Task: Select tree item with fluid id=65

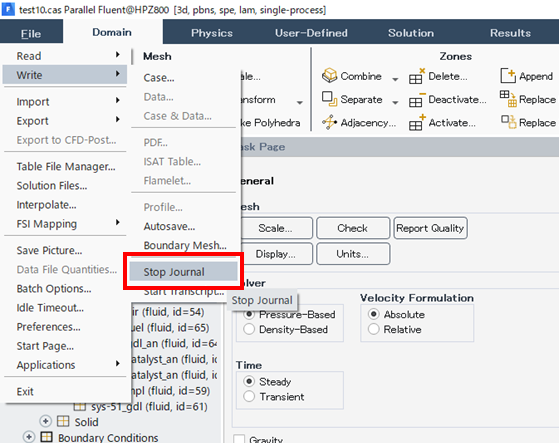Action: coord(170,328)
